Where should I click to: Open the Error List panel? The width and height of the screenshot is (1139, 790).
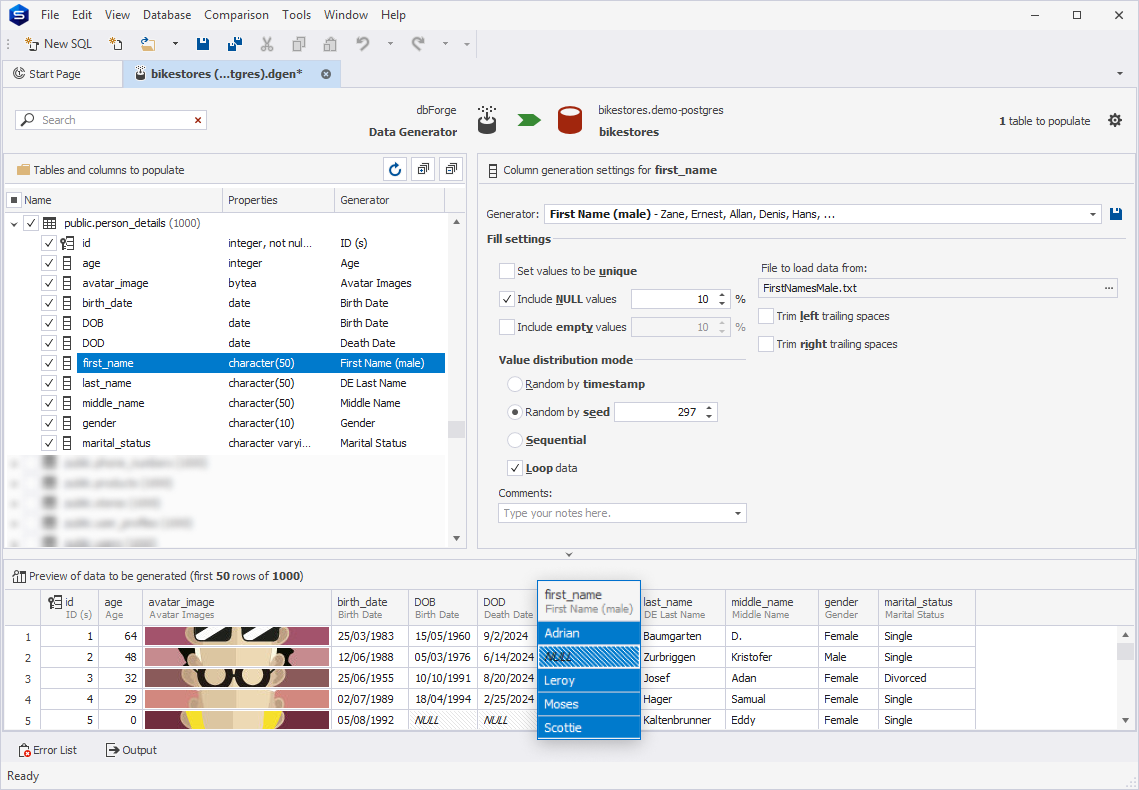(x=47, y=750)
